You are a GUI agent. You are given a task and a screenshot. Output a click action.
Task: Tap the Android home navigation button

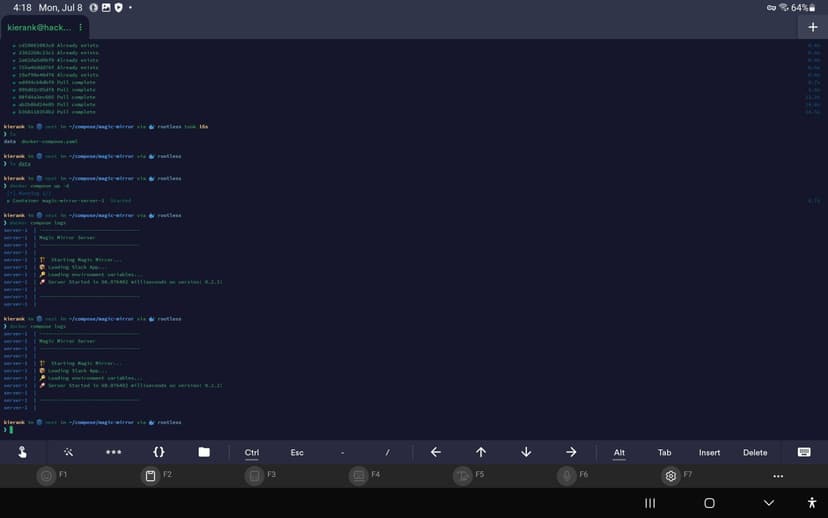(709, 503)
